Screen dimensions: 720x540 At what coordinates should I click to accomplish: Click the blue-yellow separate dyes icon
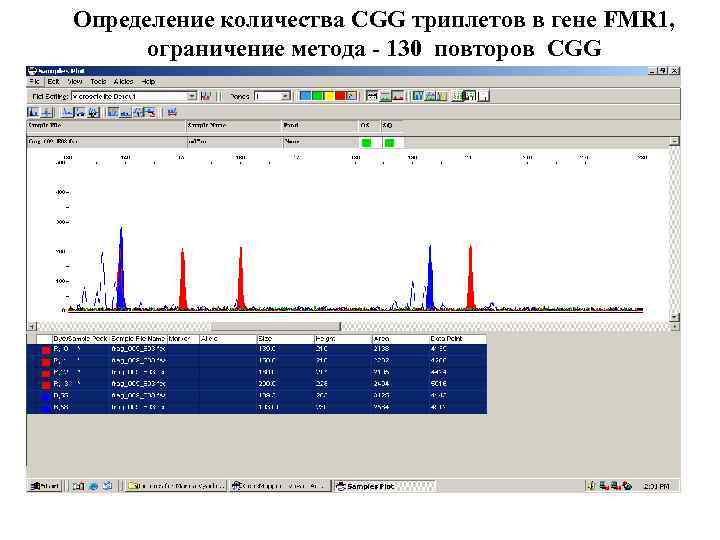[x=430, y=96]
